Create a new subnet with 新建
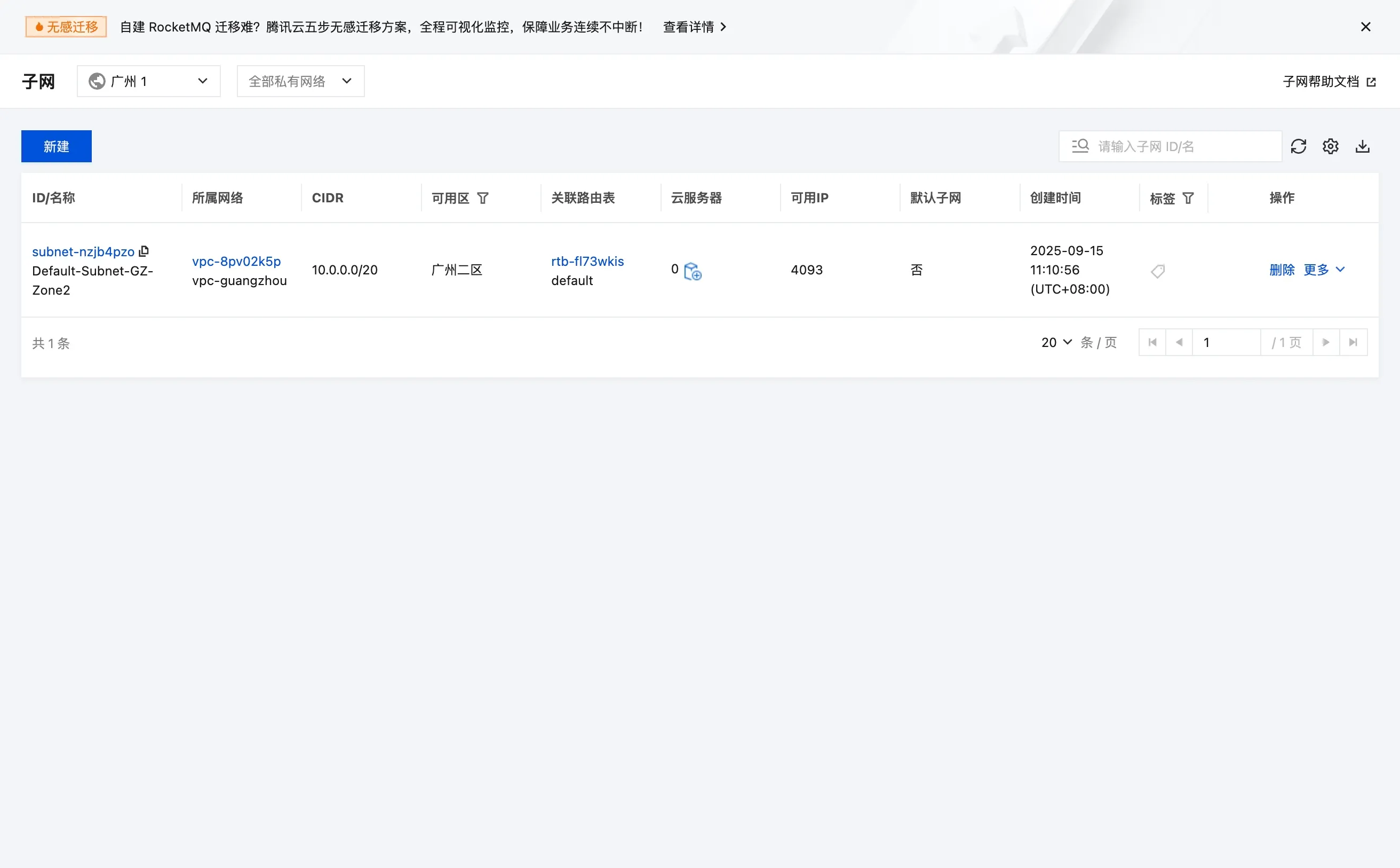This screenshot has height=868, width=1400. tap(55, 146)
